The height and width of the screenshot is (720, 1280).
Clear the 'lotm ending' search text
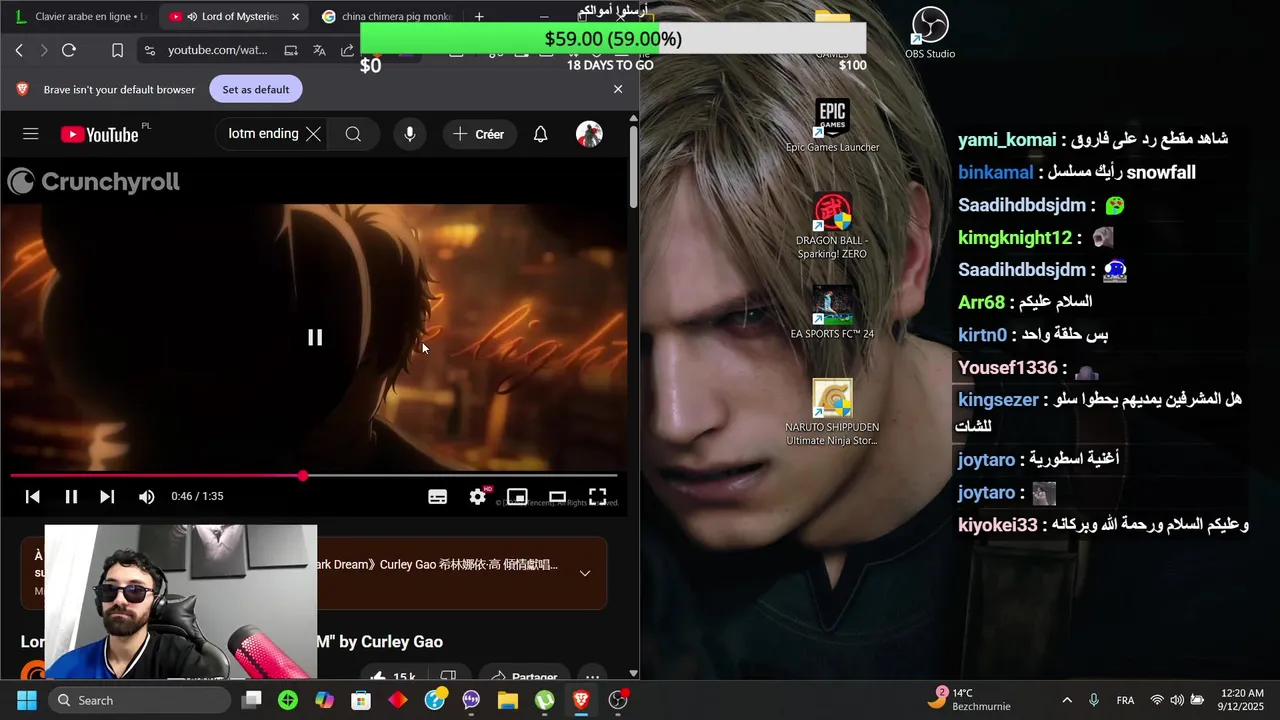coord(313,134)
